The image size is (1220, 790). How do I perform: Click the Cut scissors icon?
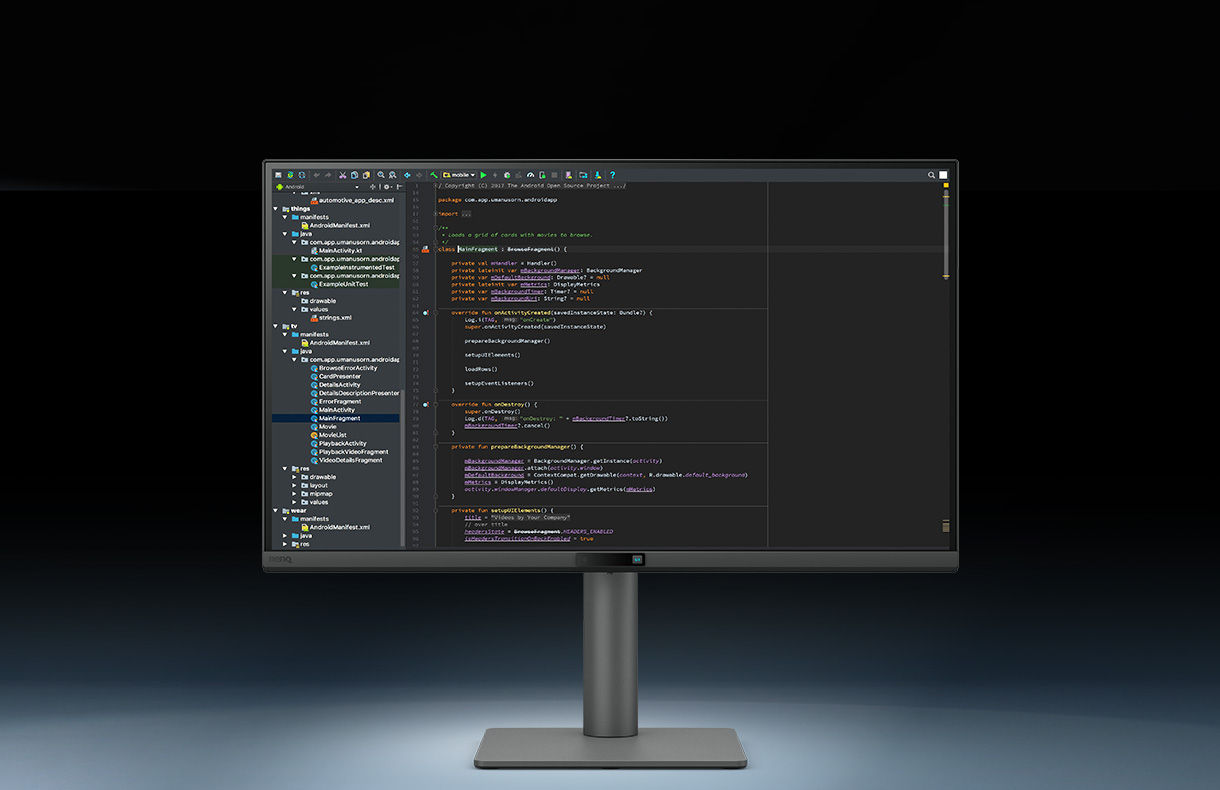coord(342,175)
